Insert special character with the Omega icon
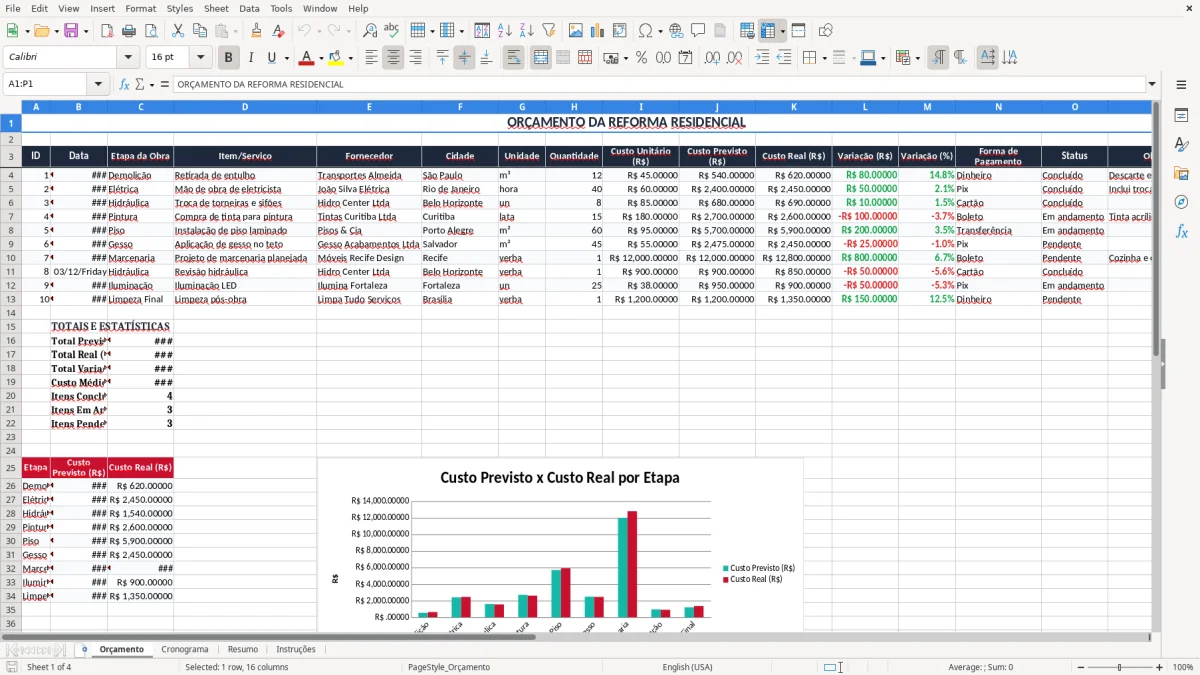 click(645, 31)
